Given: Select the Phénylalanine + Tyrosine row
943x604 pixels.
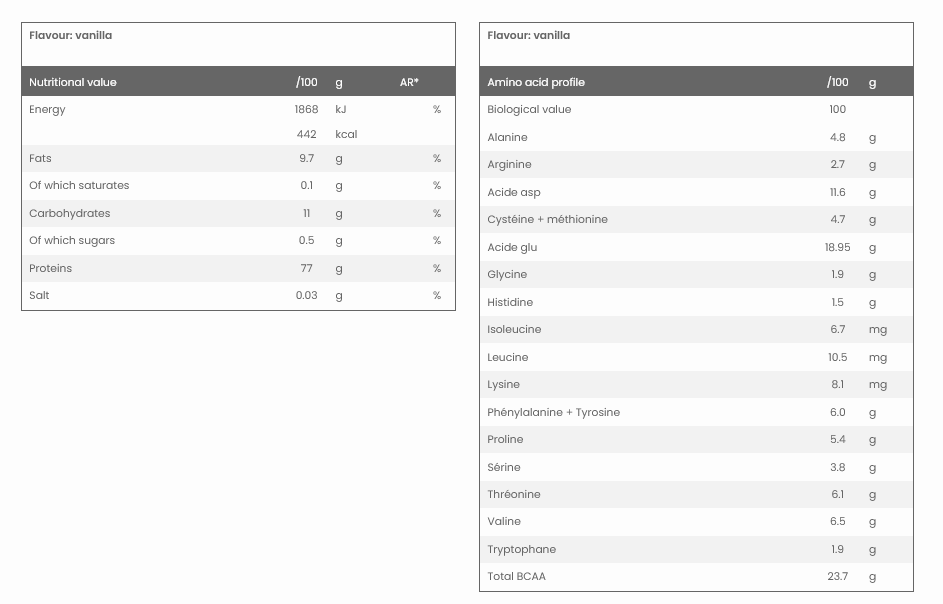Looking at the screenshot, I should coord(553,412).
